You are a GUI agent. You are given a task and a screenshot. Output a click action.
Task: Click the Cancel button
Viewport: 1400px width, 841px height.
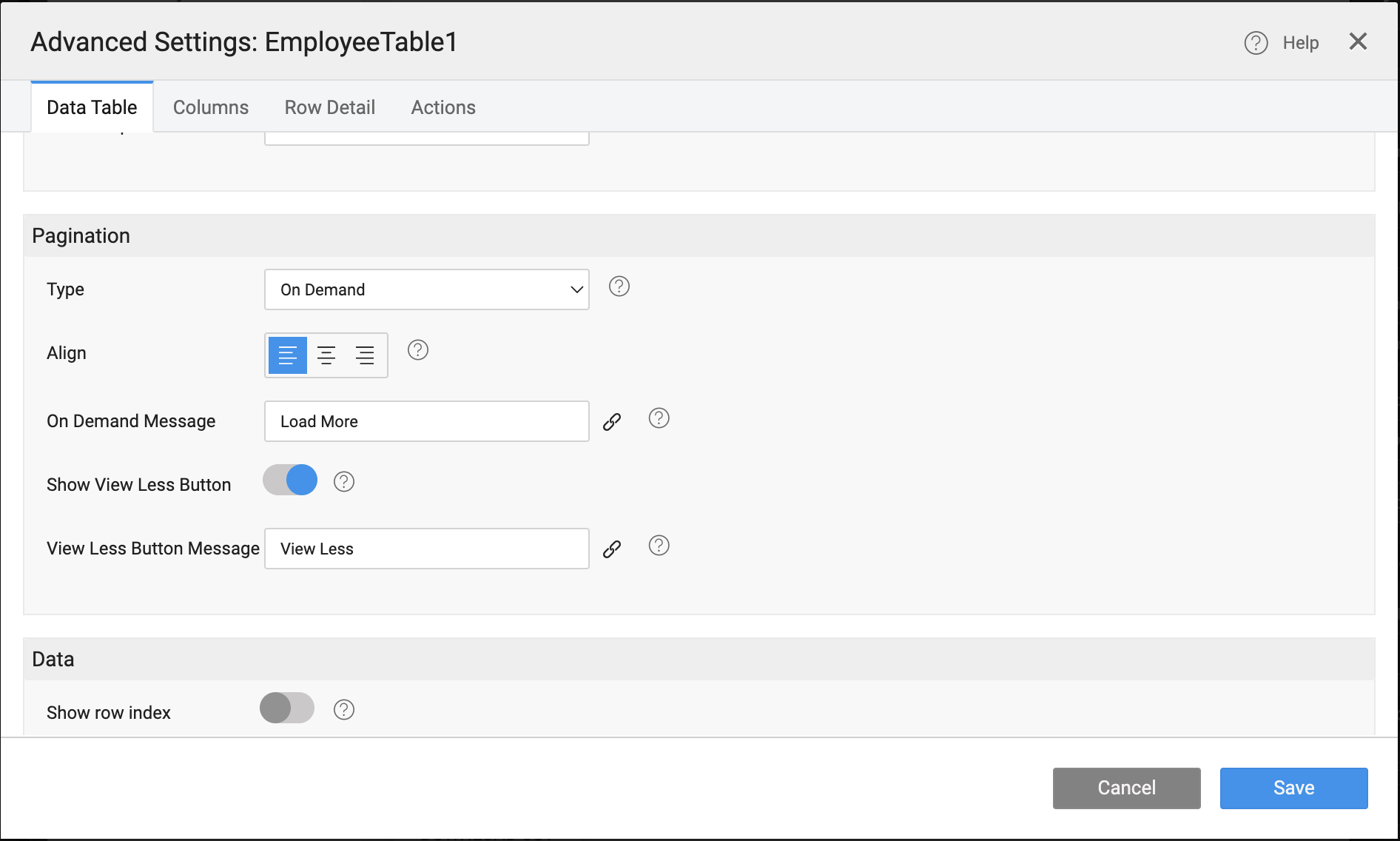1126,788
